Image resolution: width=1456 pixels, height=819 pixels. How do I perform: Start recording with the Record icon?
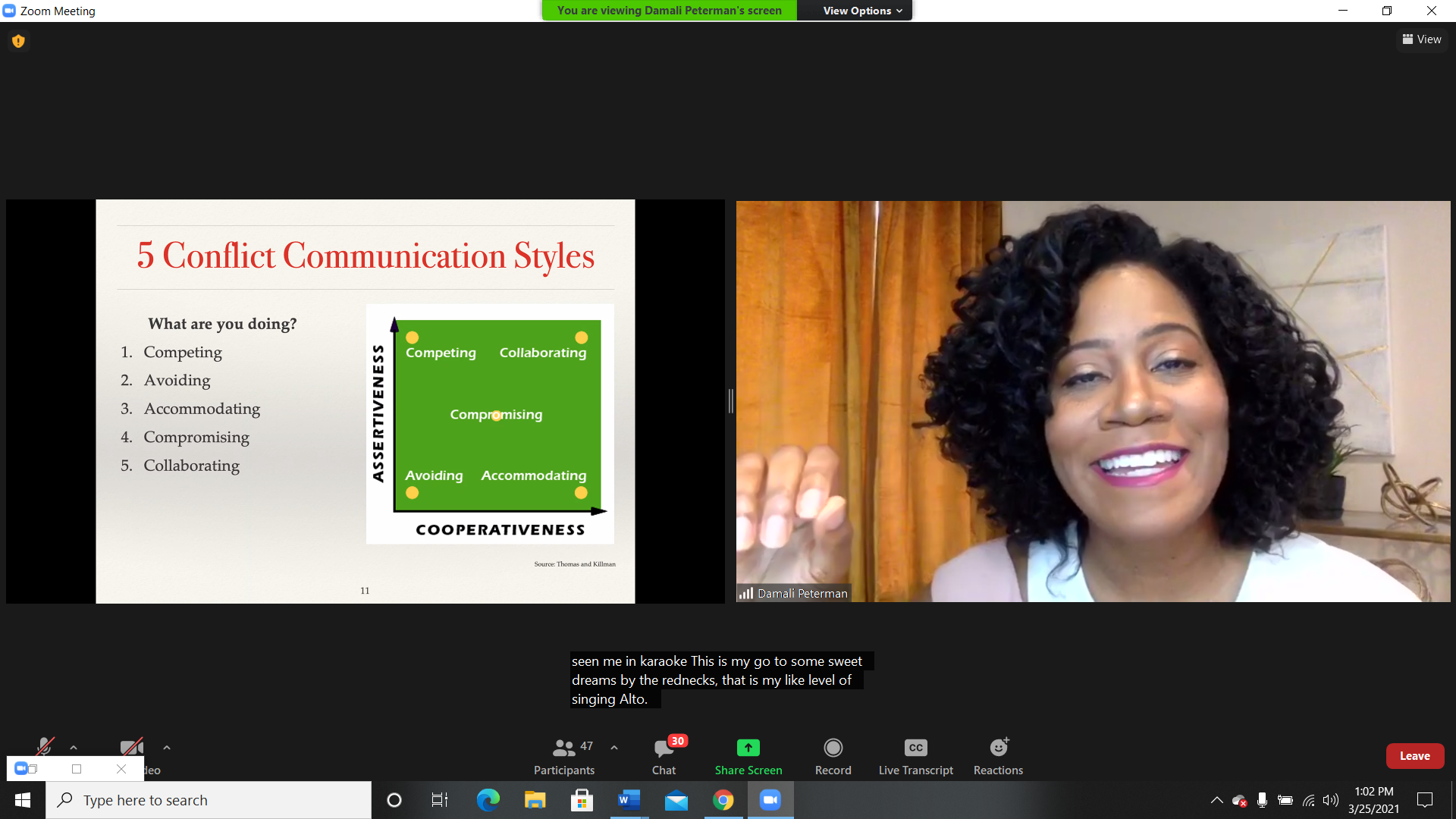click(x=833, y=748)
